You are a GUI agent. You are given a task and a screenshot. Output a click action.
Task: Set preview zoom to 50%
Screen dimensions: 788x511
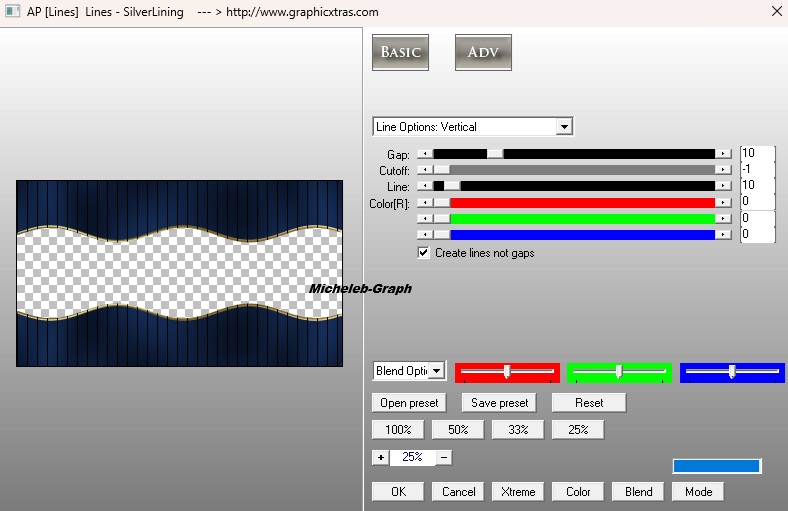pyautogui.click(x=458, y=429)
